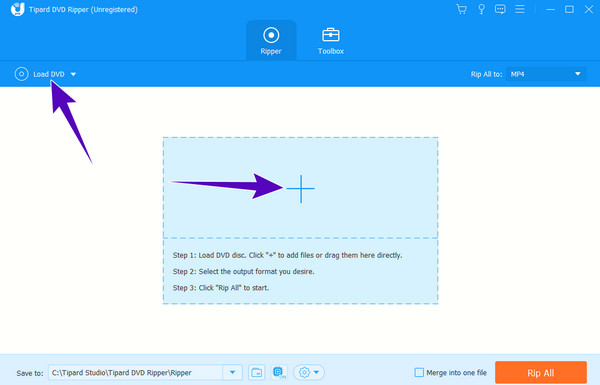Click the Save to path field
Image resolution: width=600 pixels, height=385 pixels.
click(135, 372)
